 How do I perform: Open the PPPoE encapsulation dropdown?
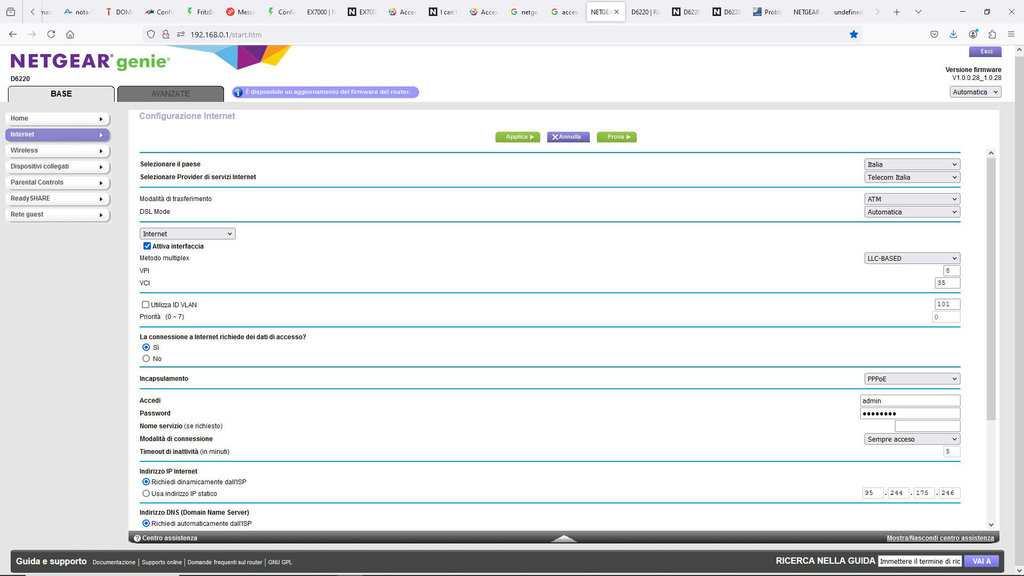tap(912, 379)
